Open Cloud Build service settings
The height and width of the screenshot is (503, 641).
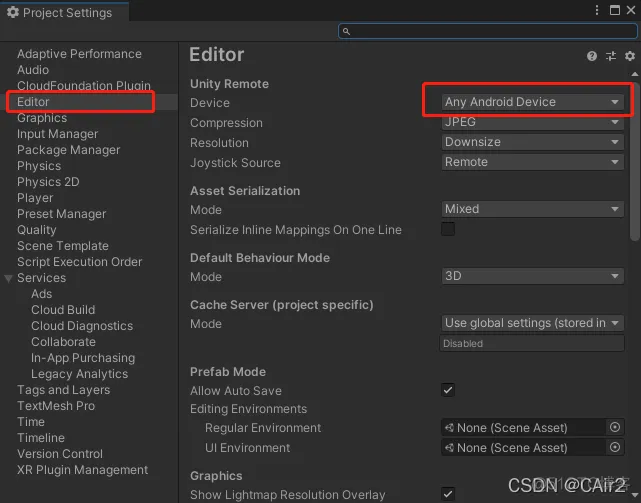pyautogui.click(x=63, y=310)
